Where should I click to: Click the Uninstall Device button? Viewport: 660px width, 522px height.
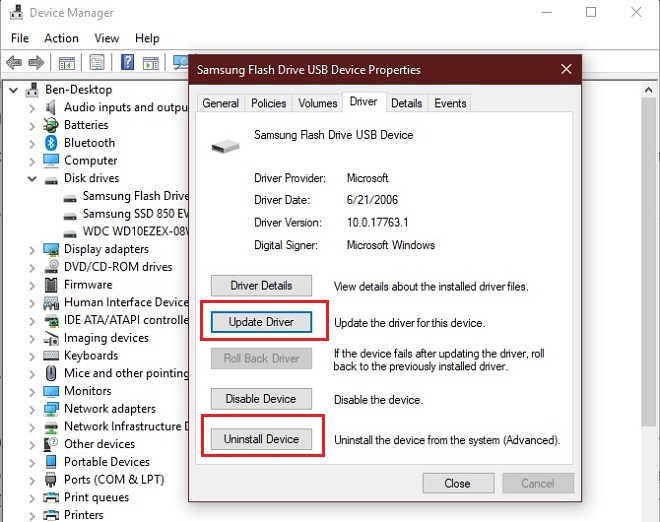tap(261, 439)
